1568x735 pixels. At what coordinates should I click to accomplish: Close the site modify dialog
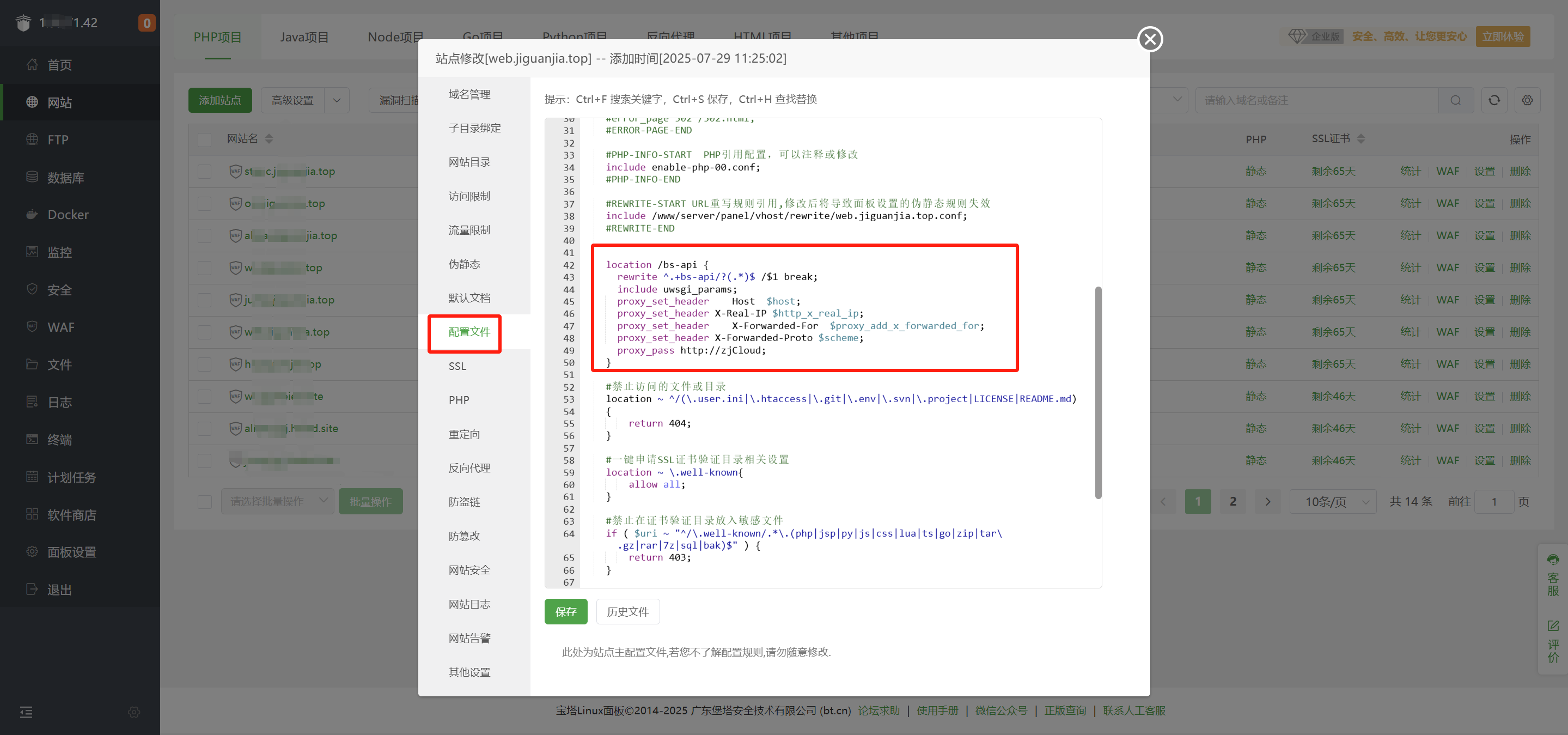[1150, 40]
